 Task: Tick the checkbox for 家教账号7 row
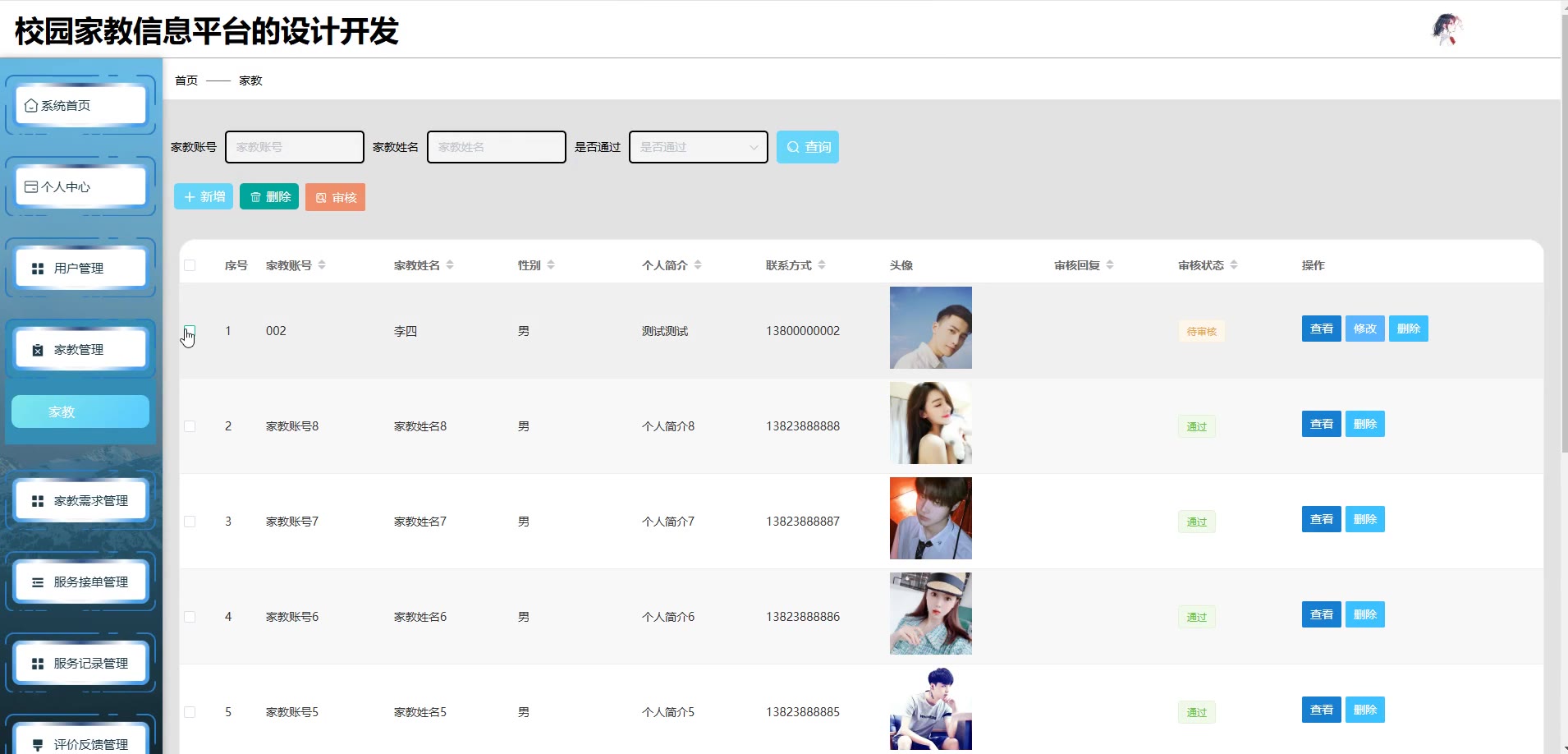coord(190,522)
